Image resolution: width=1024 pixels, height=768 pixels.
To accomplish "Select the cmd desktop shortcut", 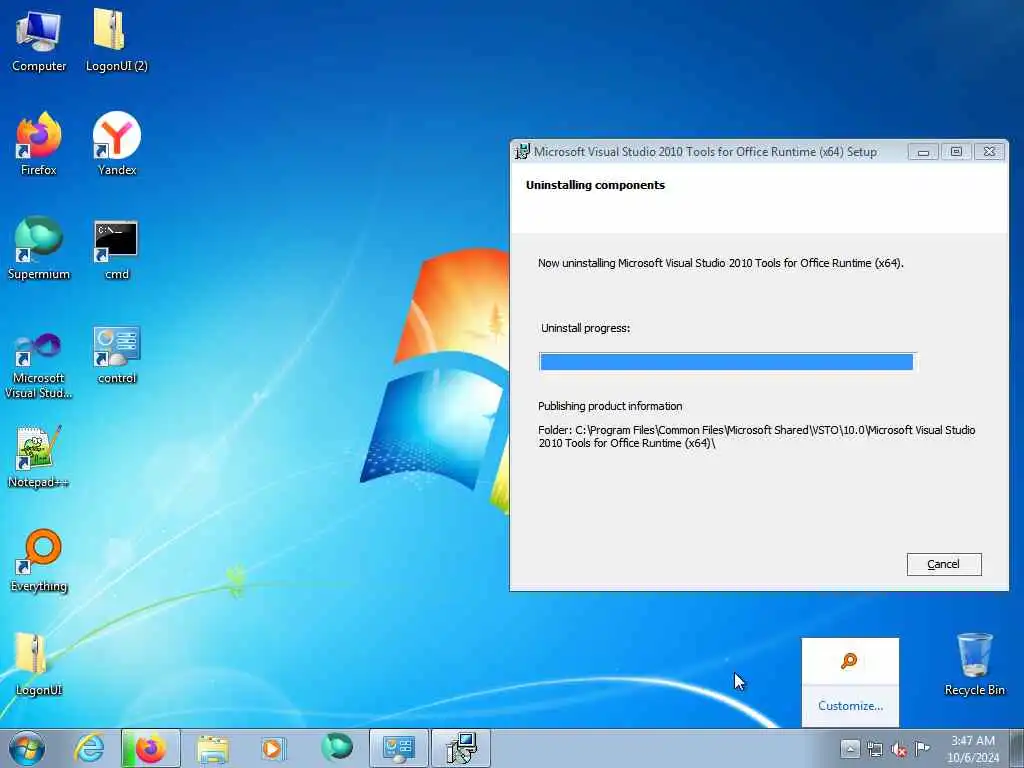I will tap(116, 248).
